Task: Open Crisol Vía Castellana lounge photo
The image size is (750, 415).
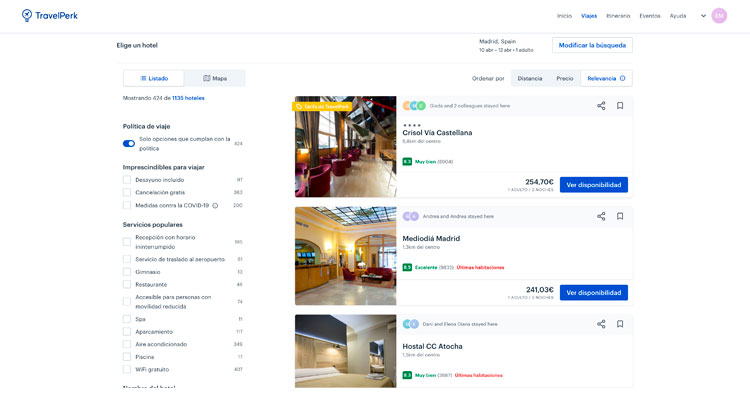Action: click(x=345, y=147)
